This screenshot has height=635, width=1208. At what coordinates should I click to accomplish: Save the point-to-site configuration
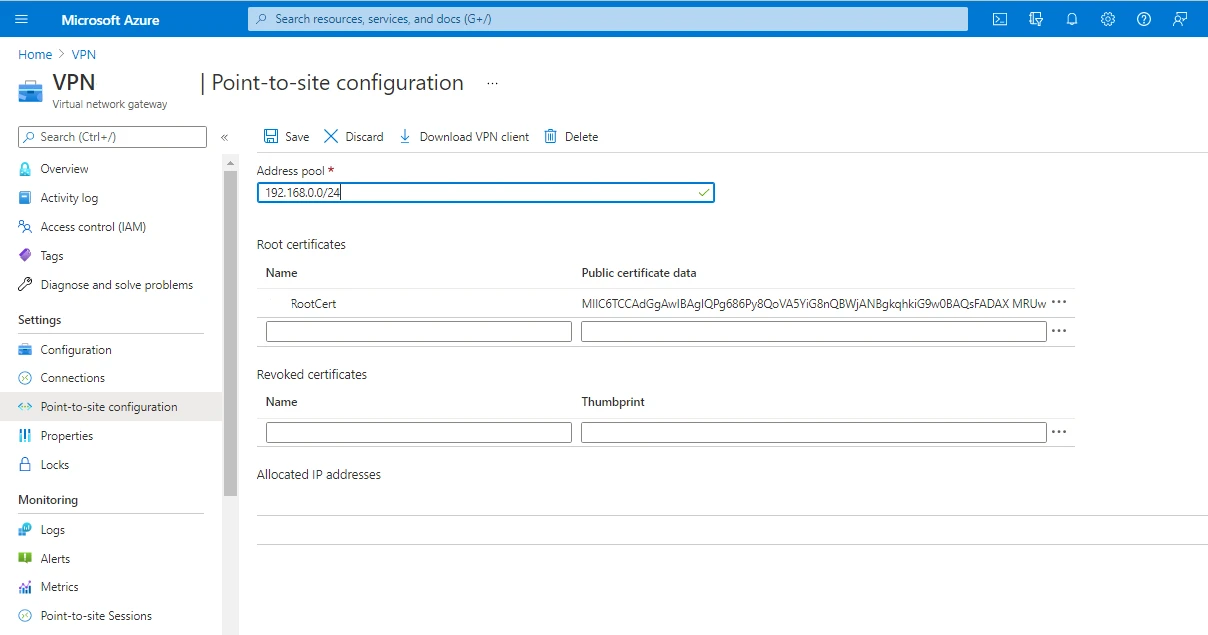point(286,136)
